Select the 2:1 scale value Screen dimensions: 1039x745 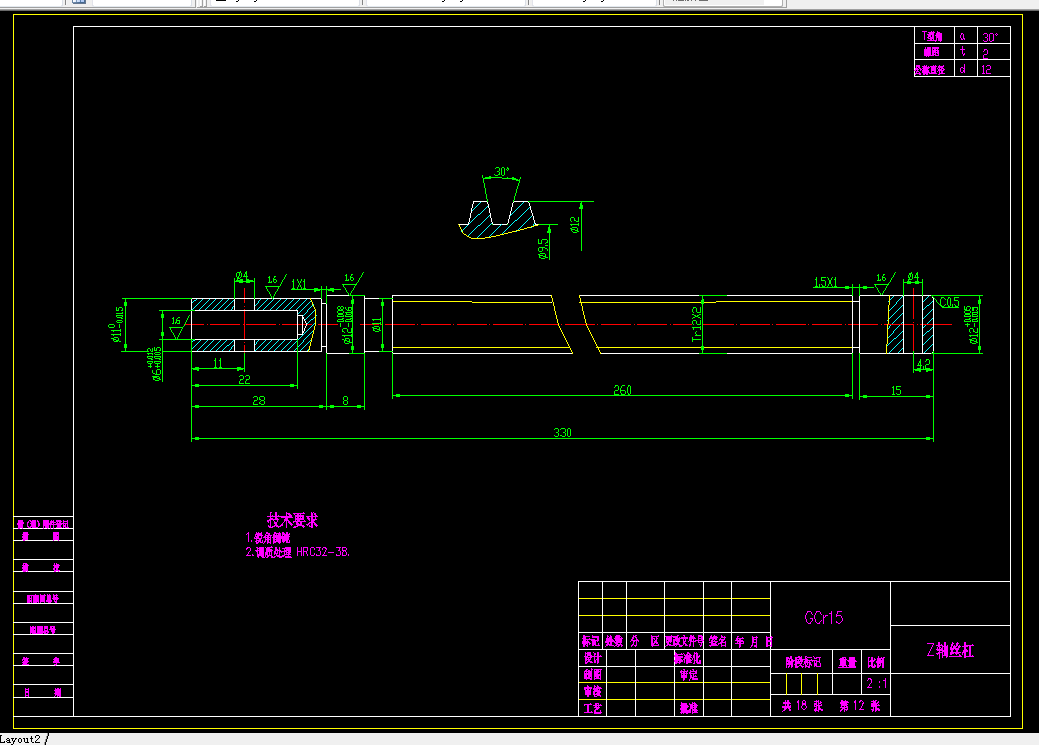[x=877, y=683]
